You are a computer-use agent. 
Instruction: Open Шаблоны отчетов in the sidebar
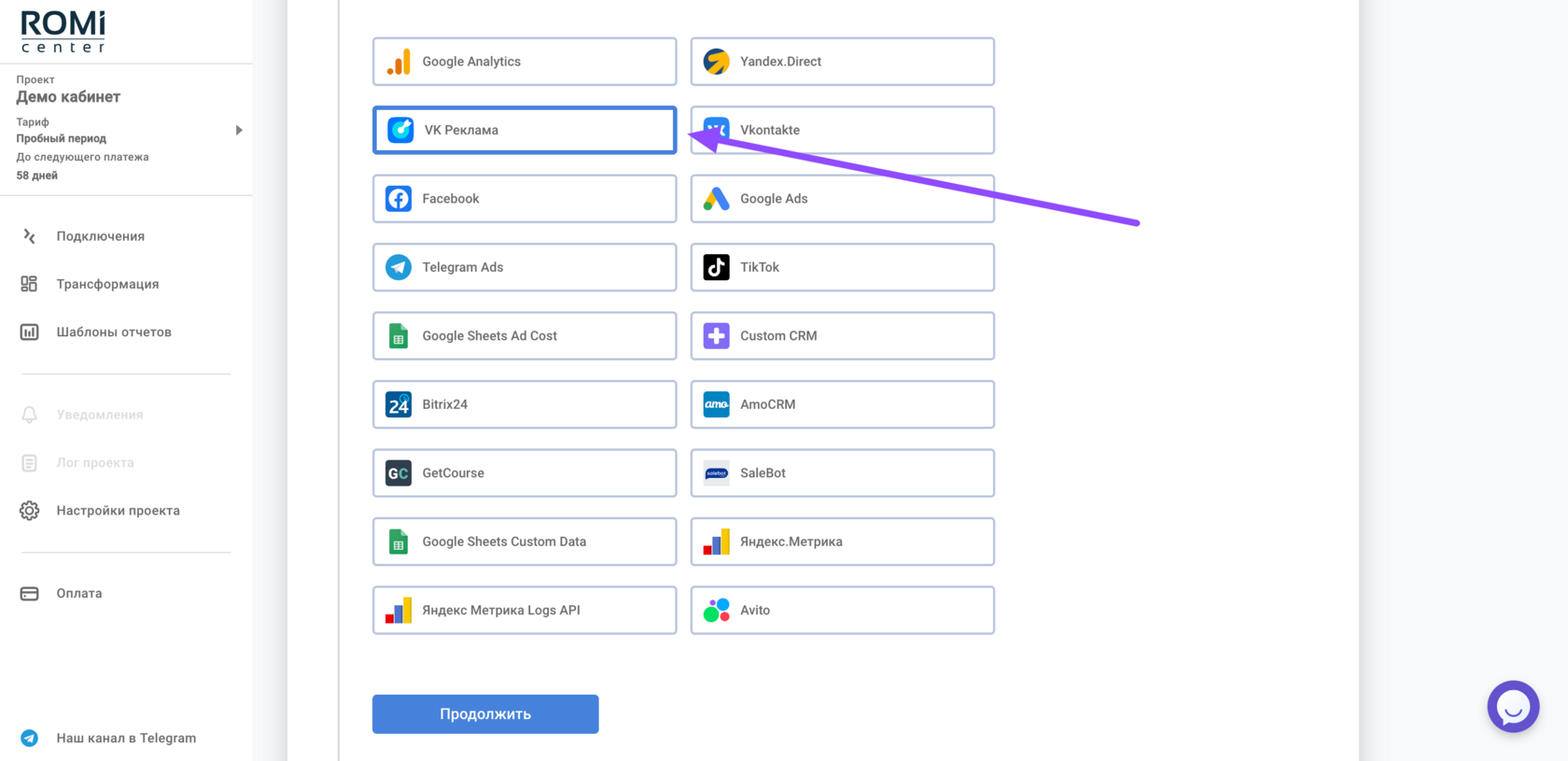(114, 331)
